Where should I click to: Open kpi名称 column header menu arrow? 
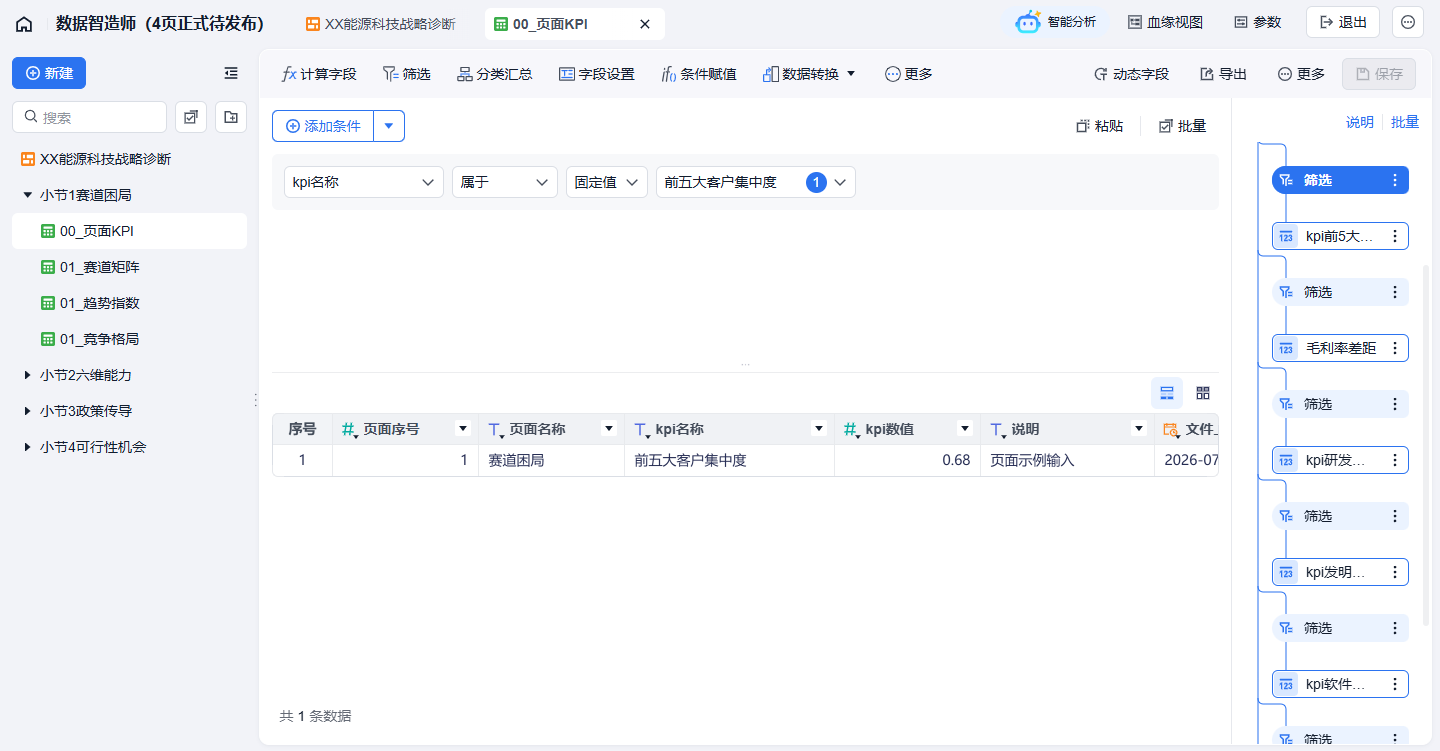(820, 429)
